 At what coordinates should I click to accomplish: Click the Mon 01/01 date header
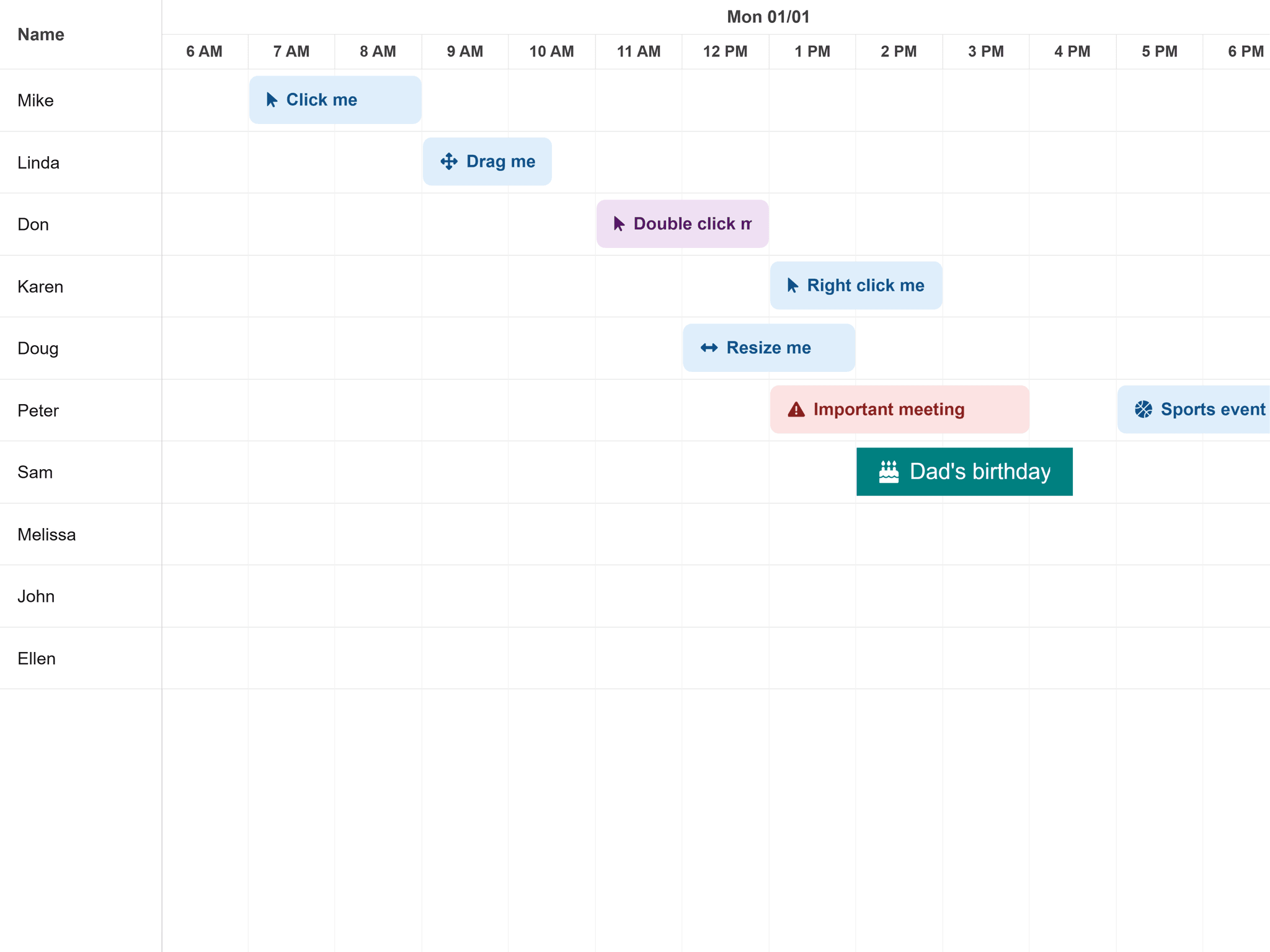coord(768,17)
